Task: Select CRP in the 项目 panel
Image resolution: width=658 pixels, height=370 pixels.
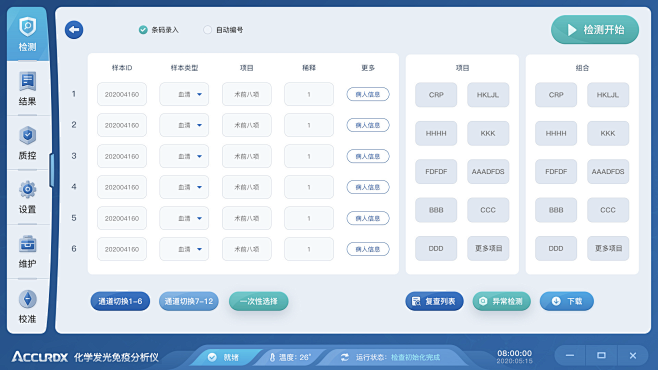Action: (x=436, y=95)
